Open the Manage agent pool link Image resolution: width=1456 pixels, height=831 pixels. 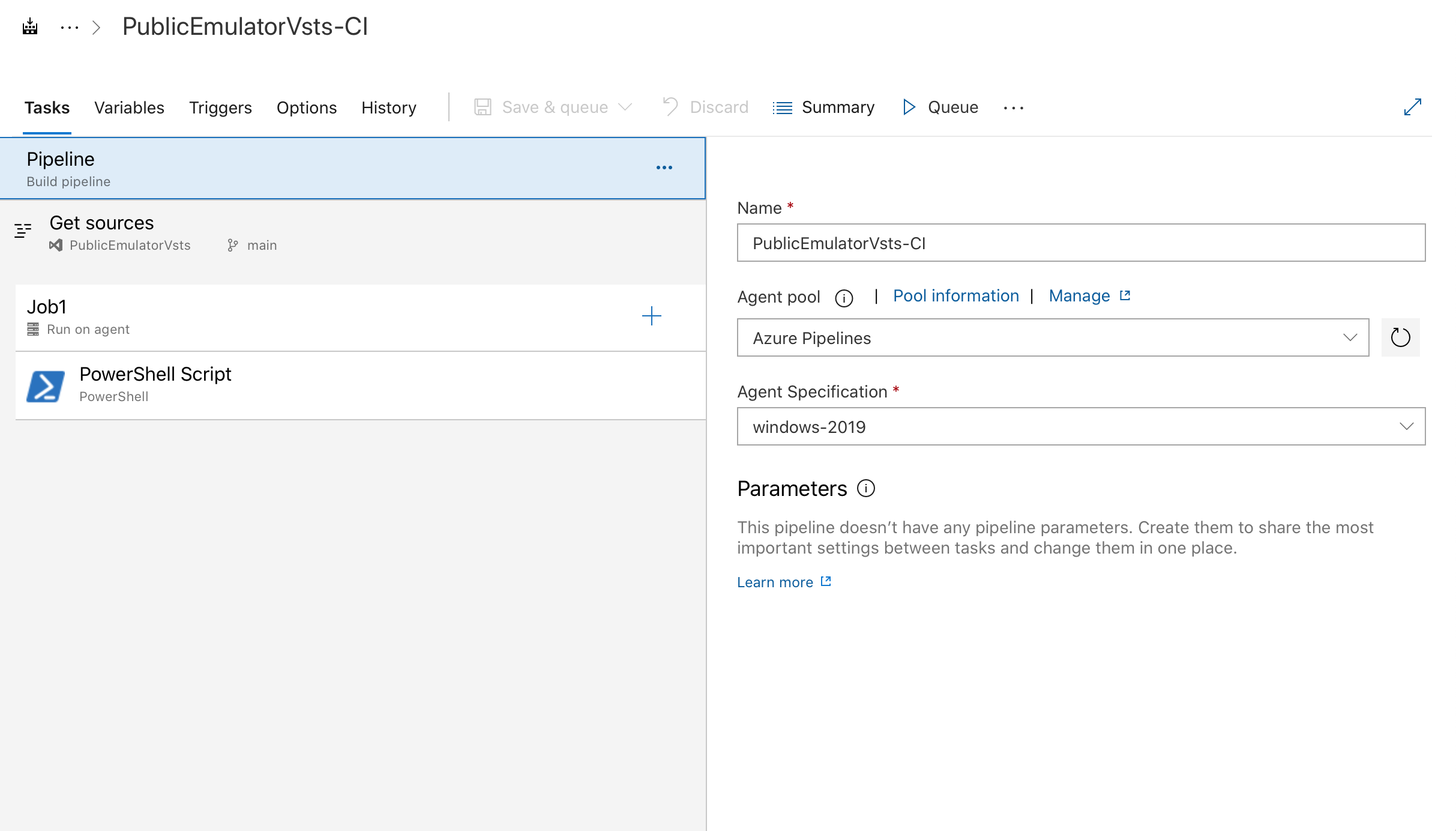[x=1079, y=296]
